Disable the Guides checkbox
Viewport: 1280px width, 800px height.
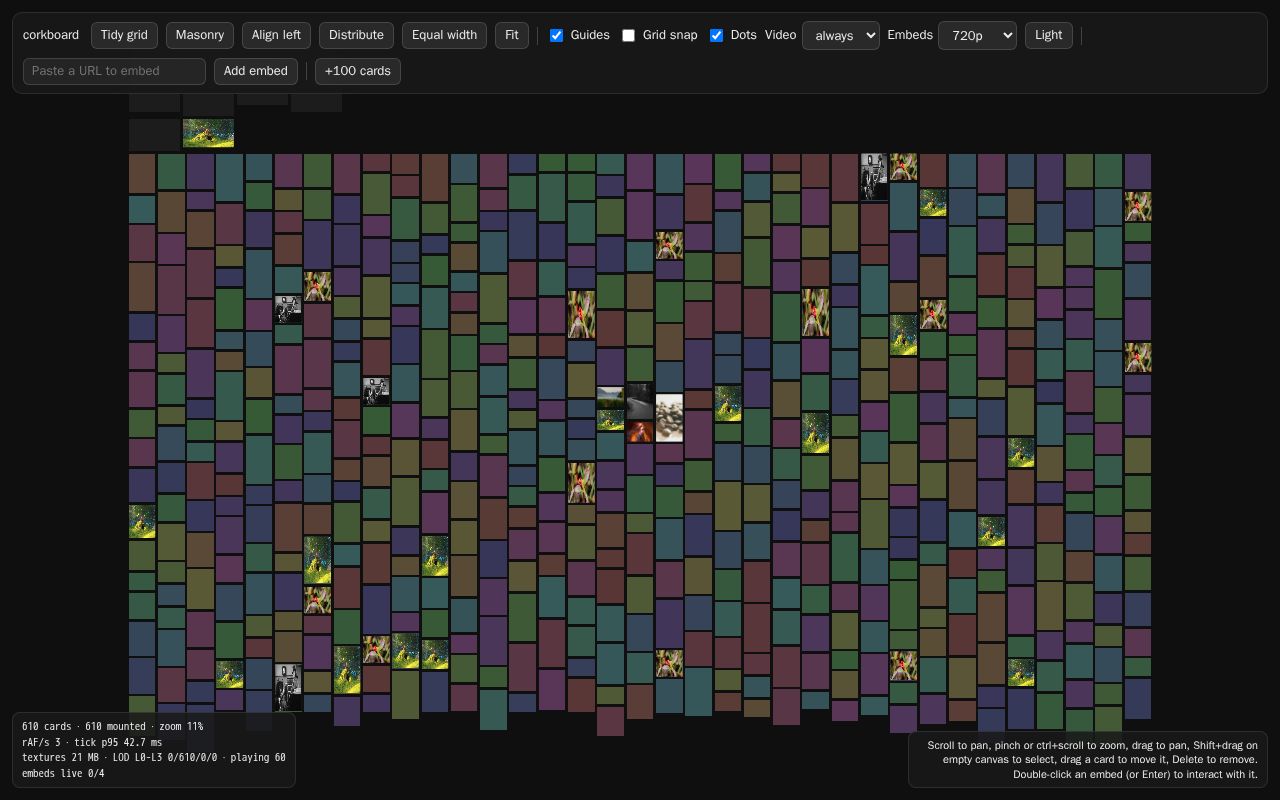pyautogui.click(x=557, y=35)
